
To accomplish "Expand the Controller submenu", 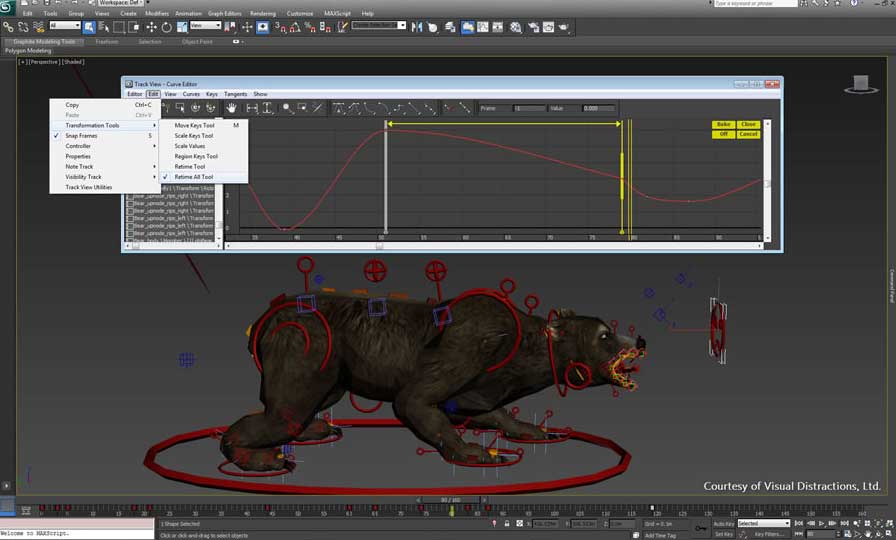I will (103, 146).
